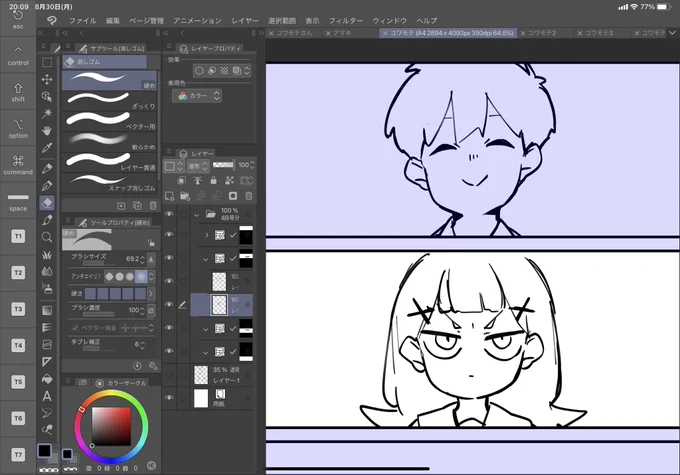This screenshot has height=475, width=680.
Task: Toggle the ベクター消去 checkbox
Action: 75,328
